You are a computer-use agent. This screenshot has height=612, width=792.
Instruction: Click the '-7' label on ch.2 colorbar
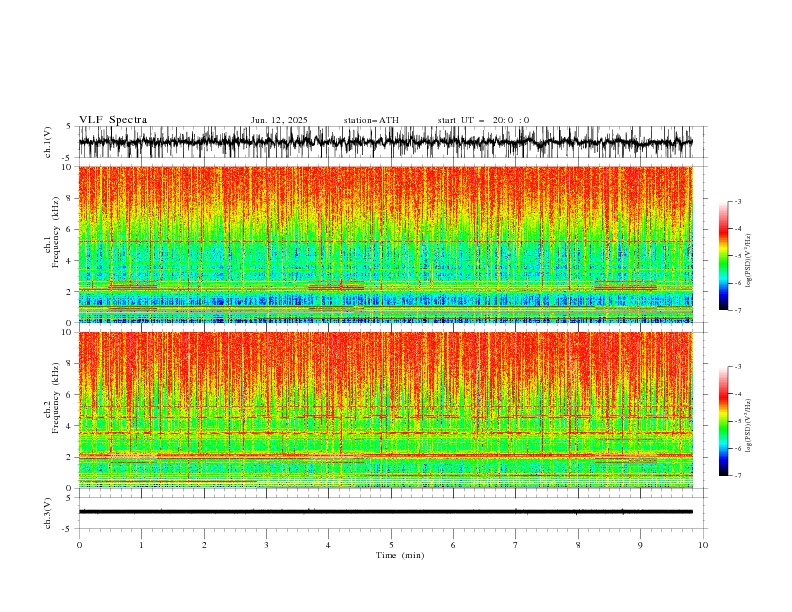(737, 475)
